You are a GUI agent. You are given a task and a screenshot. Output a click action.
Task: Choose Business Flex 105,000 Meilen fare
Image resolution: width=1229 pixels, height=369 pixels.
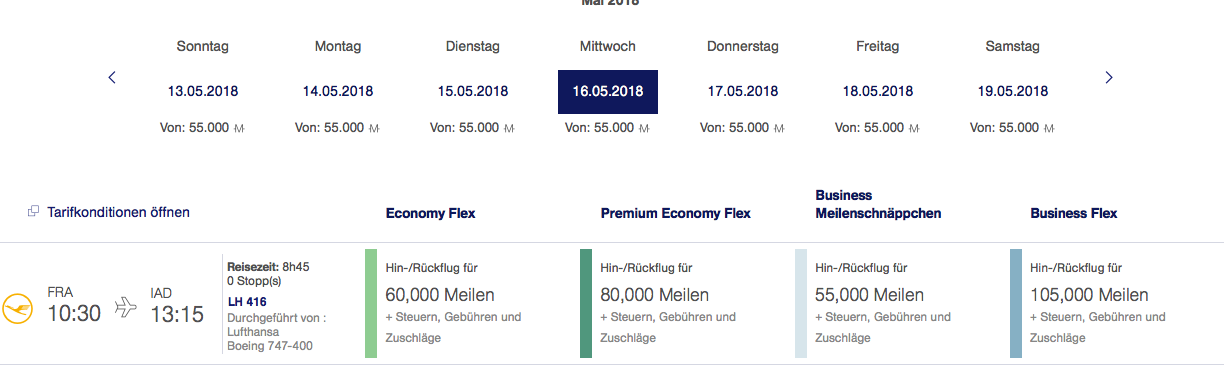(x=1105, y=303)
